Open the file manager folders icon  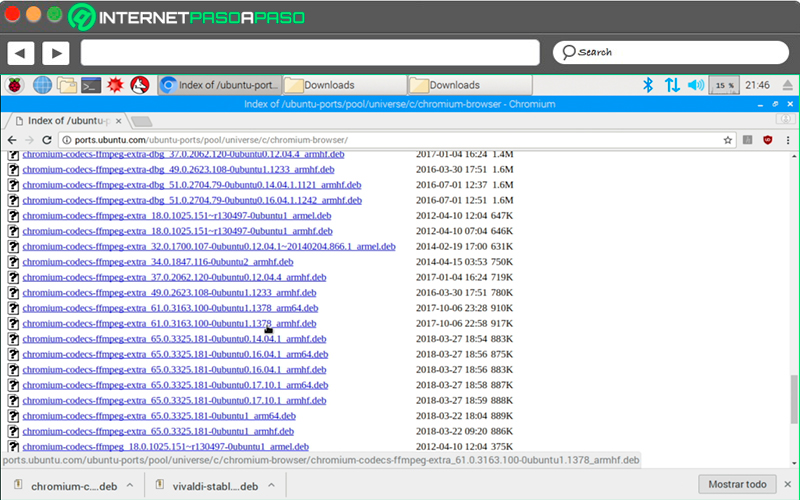click(x=67, y=85)
